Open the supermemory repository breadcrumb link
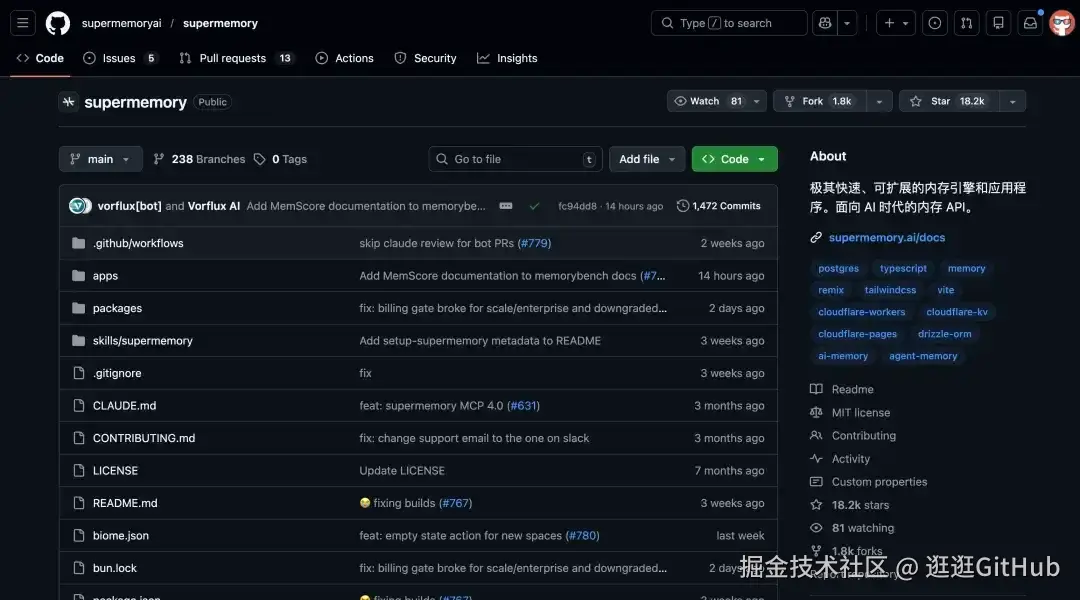The height and width of the screenshot is (600, 1080). (220, 23)
